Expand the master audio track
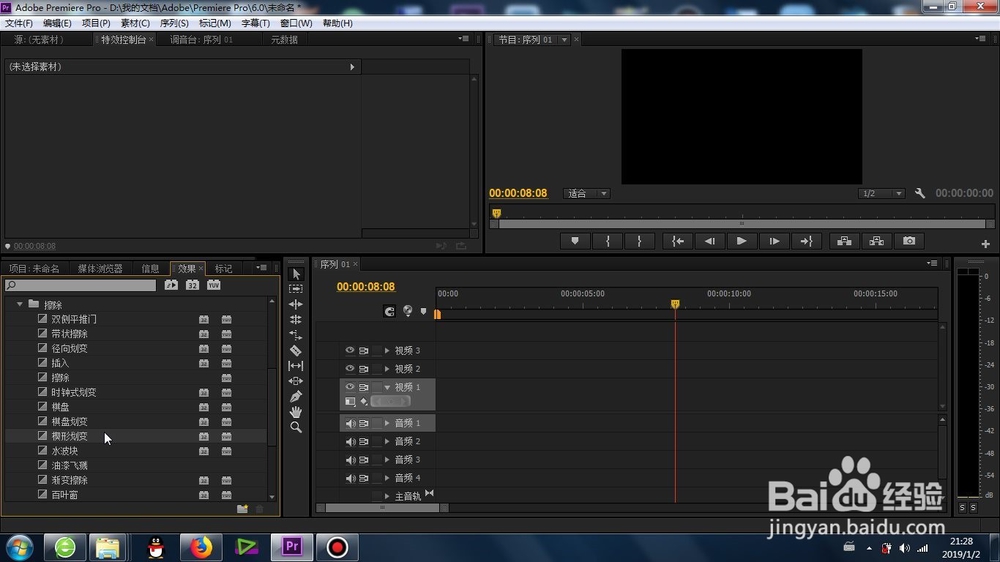 386,496
